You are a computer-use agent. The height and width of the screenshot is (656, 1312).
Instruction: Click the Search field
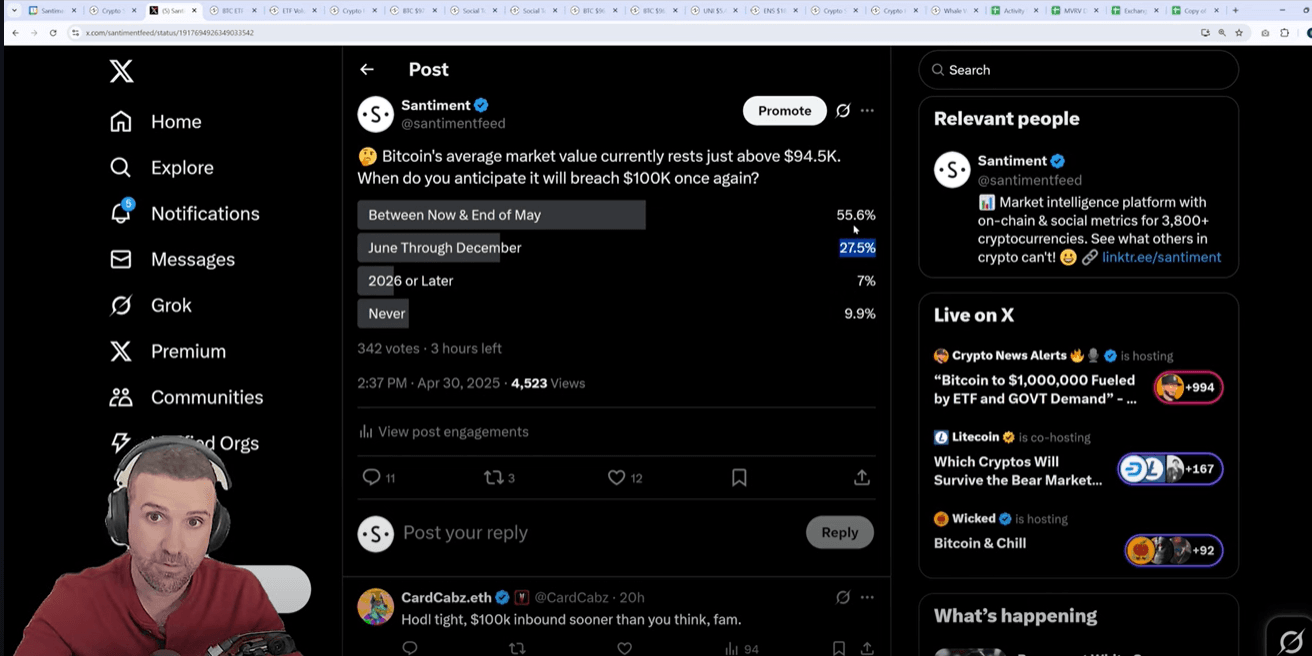[x=1078, y=70]
